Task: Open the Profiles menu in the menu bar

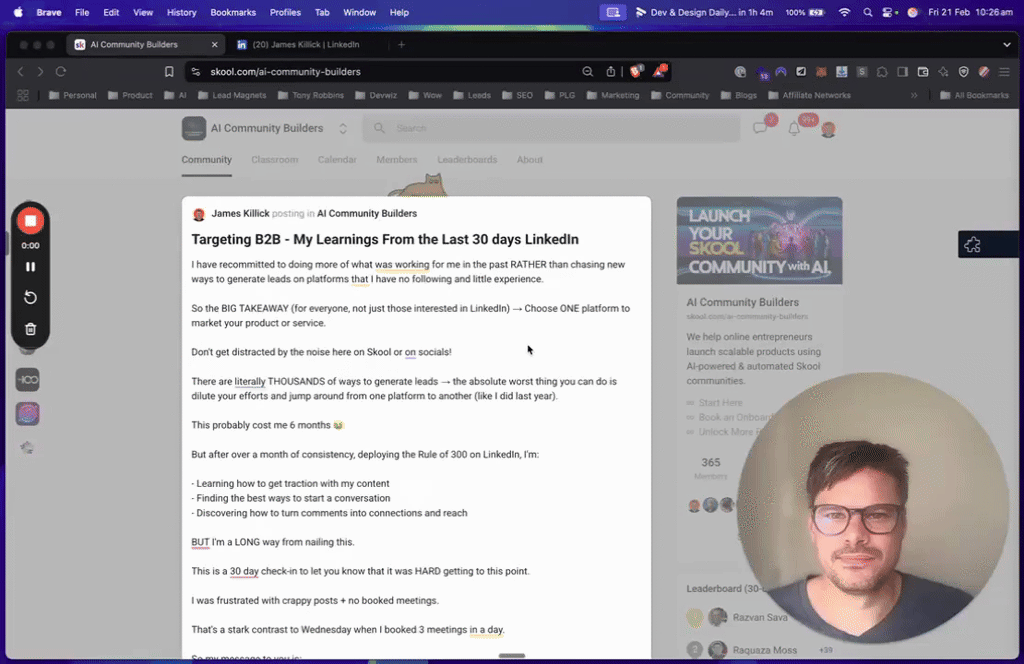Action: click(285, 12)
